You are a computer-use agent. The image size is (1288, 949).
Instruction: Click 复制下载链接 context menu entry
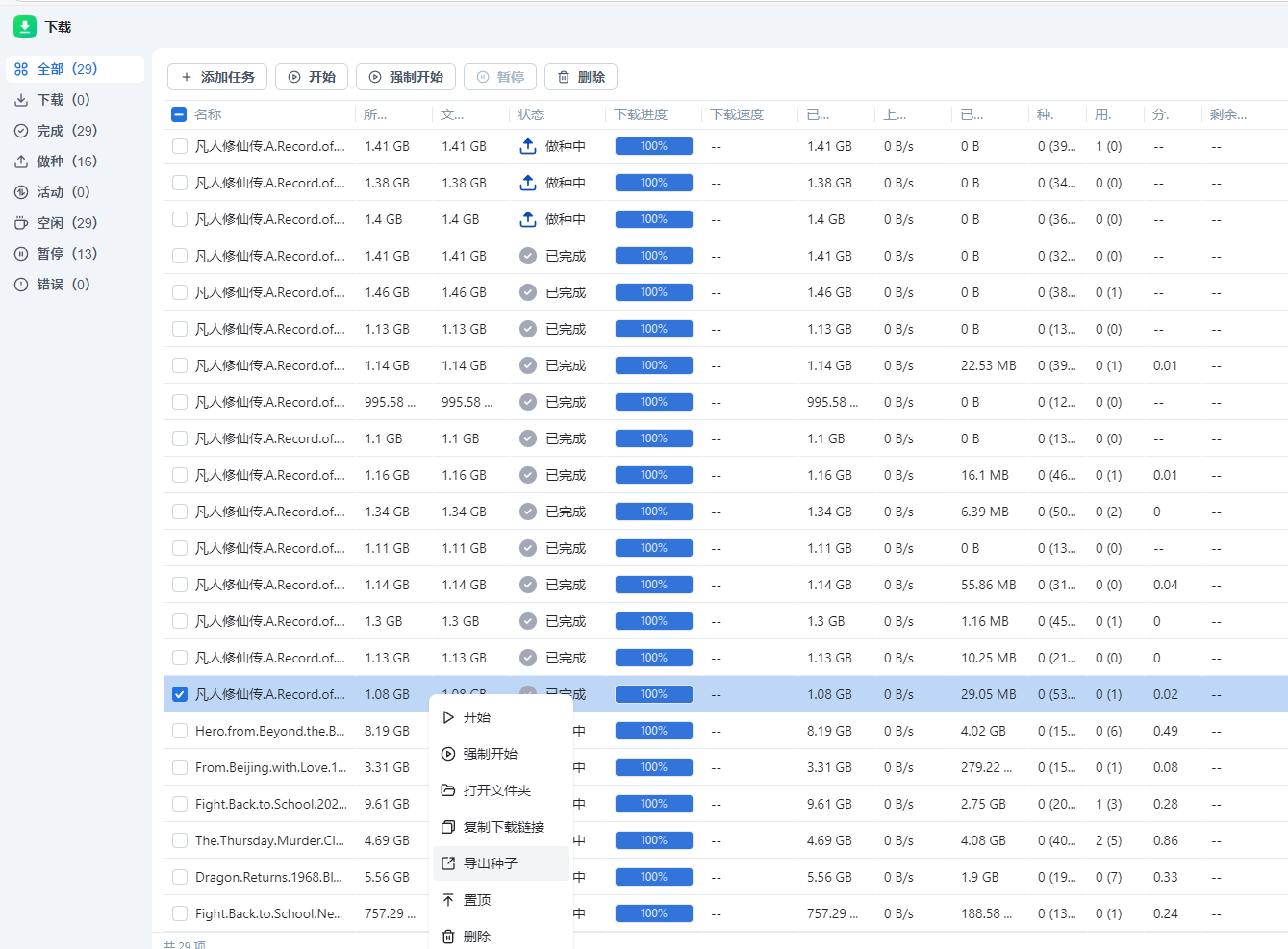(503, 827)
